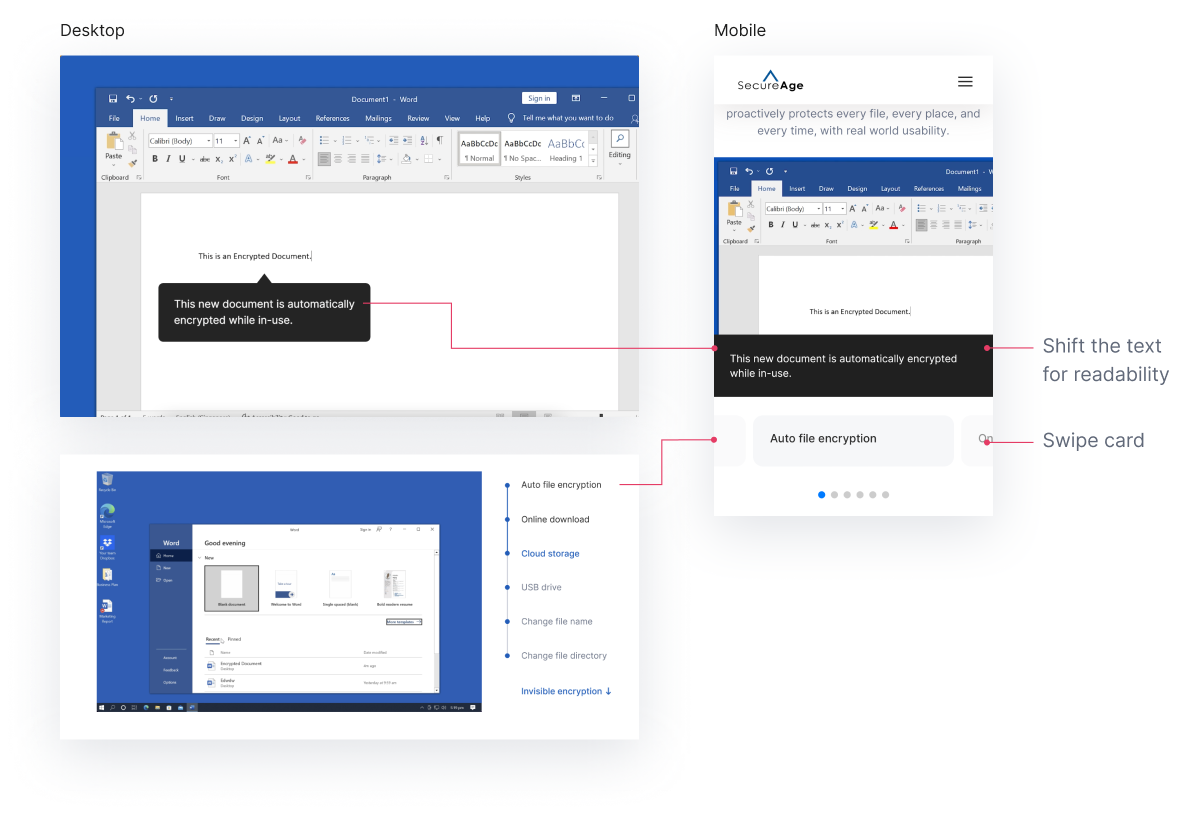Click Save icon in desktop Word title bar
This screenshot has width=1179, height=815.
(x=113, y=98)
